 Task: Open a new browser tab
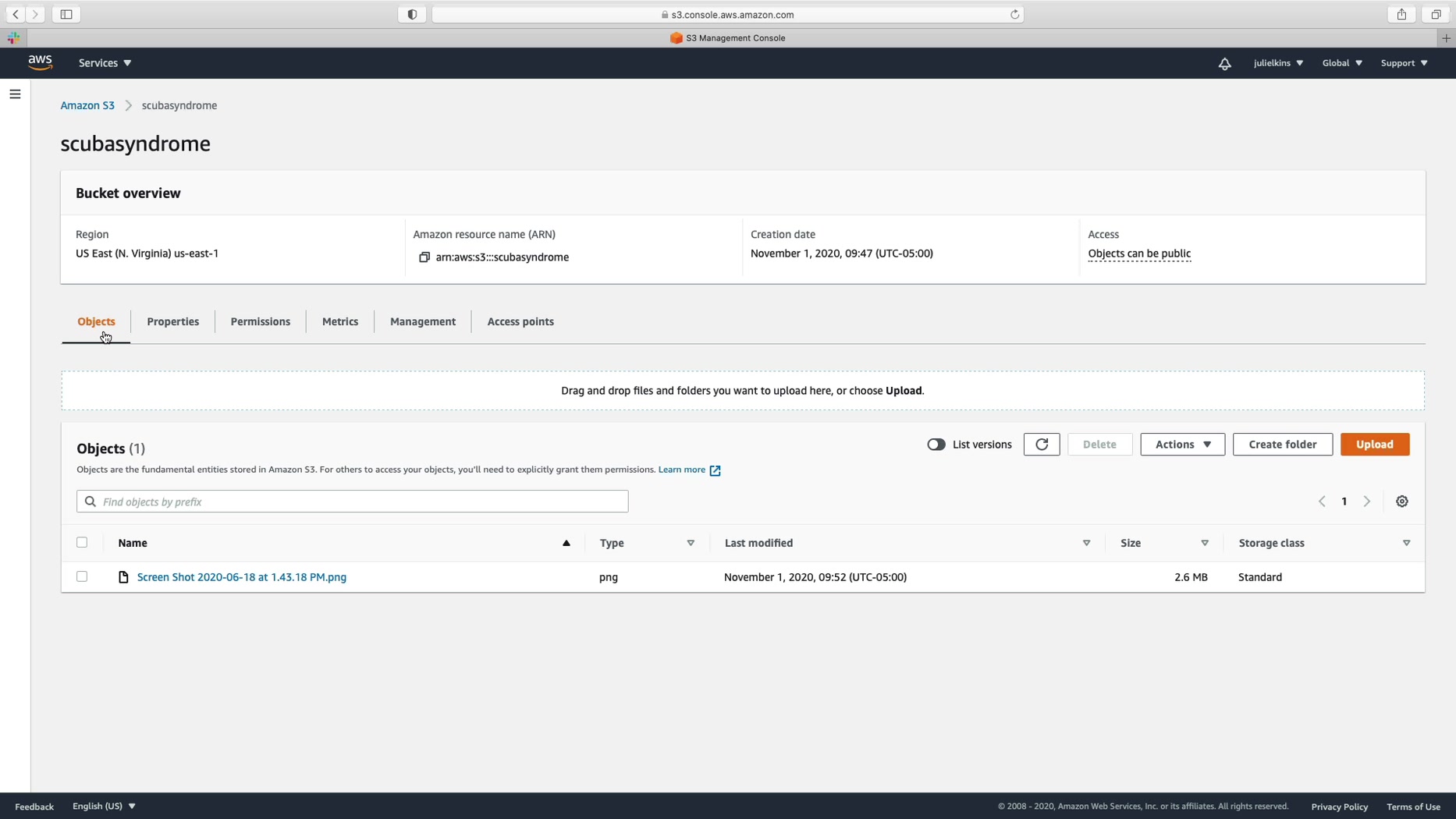pyautogui.click(x=1446, y=37)
